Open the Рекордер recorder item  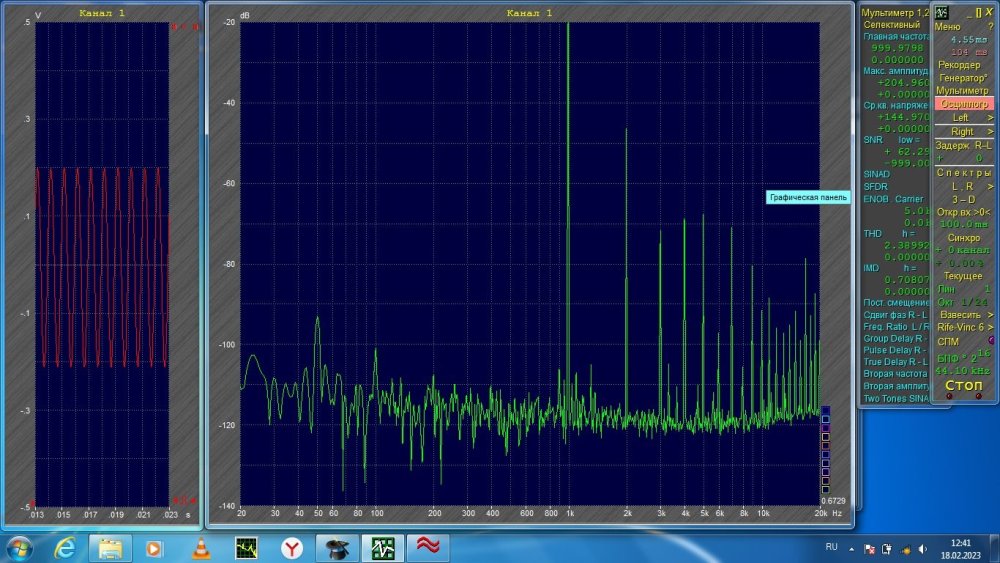click(x=960, y=65)
